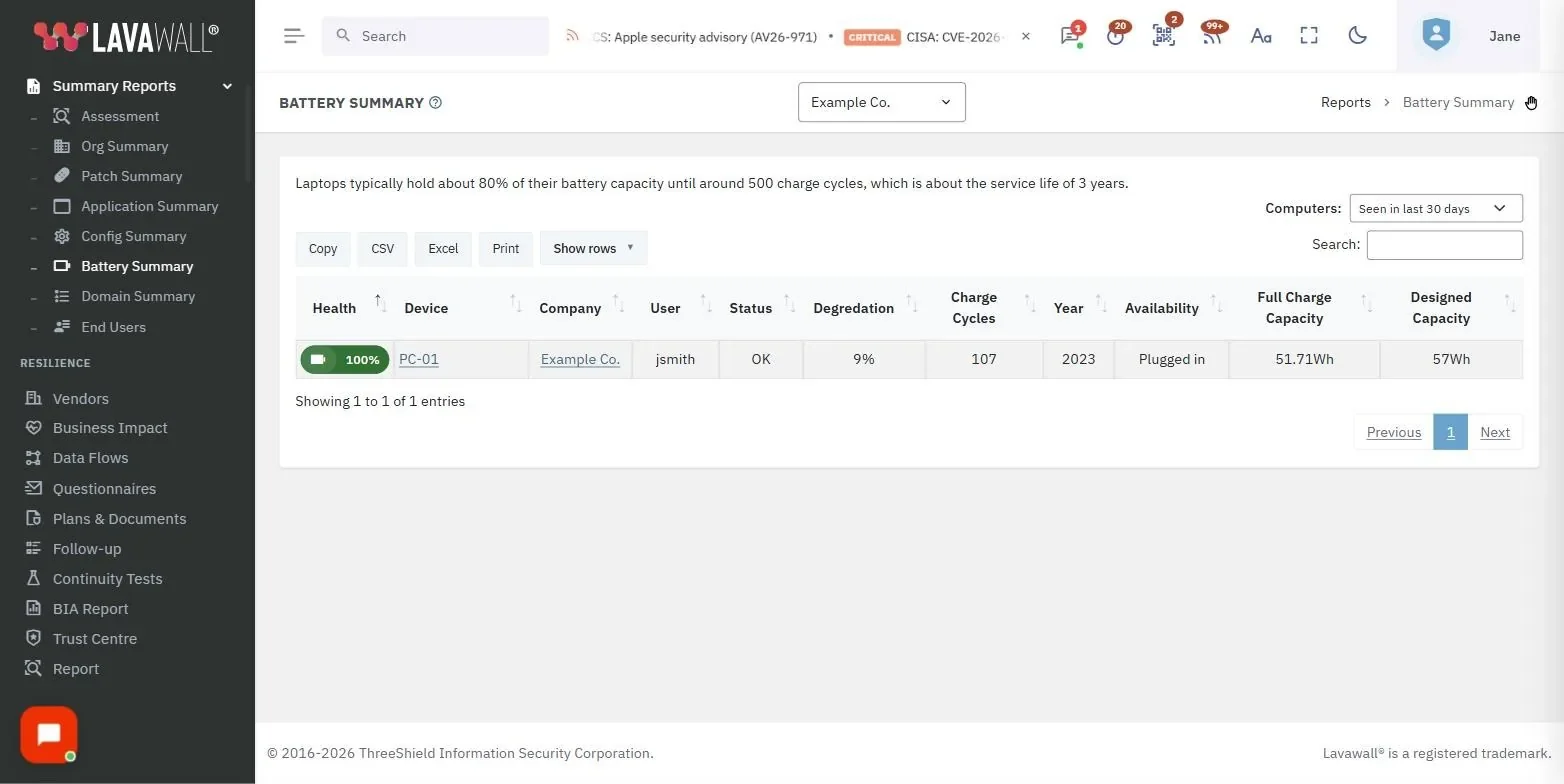Screen dimensions: 1564x784
Task: Open Patch Summary in sidebar
Action: pos(131,176)
